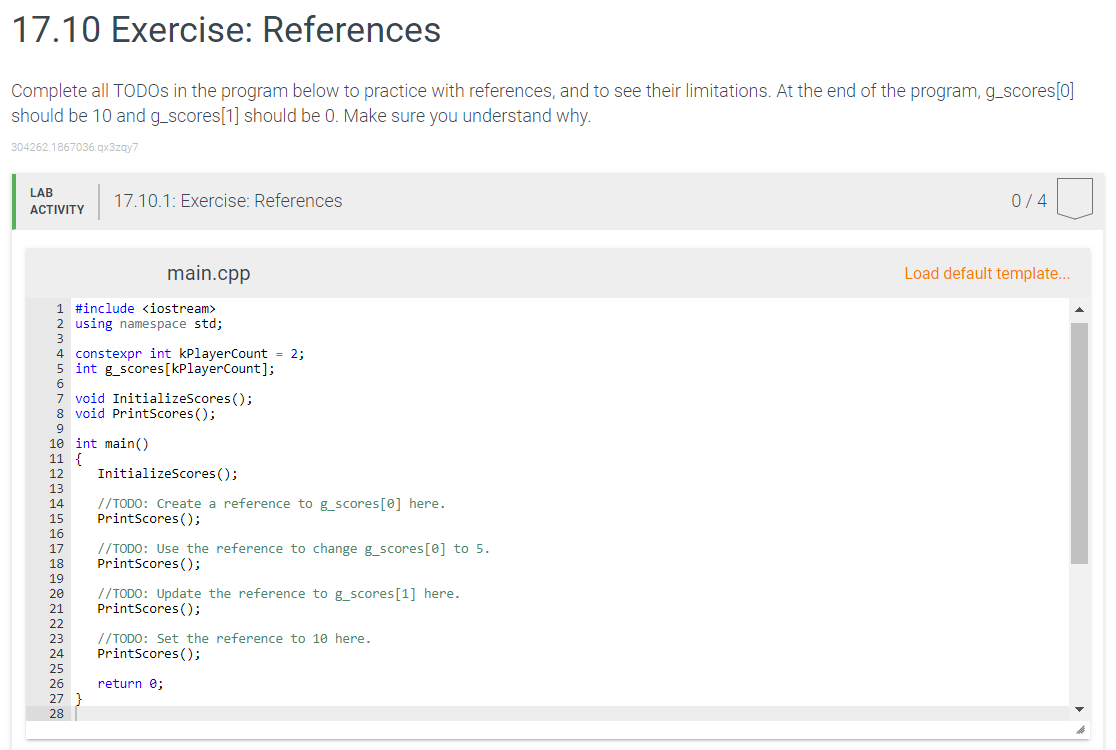Click the exercise ID text below the instructions
Image resolution: width=1116 pixels, height=750 pixels.
tap(74, 147)
